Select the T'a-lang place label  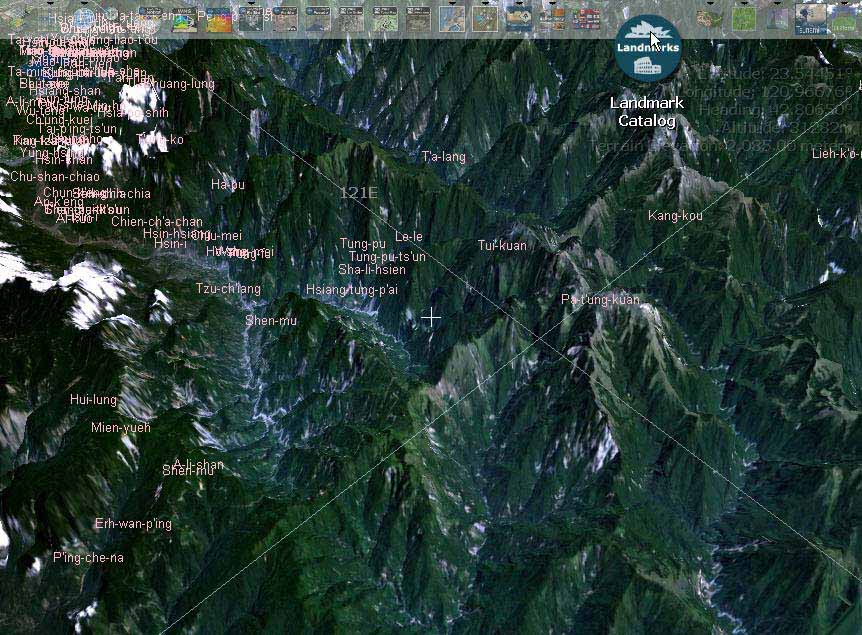pos(443,157)
